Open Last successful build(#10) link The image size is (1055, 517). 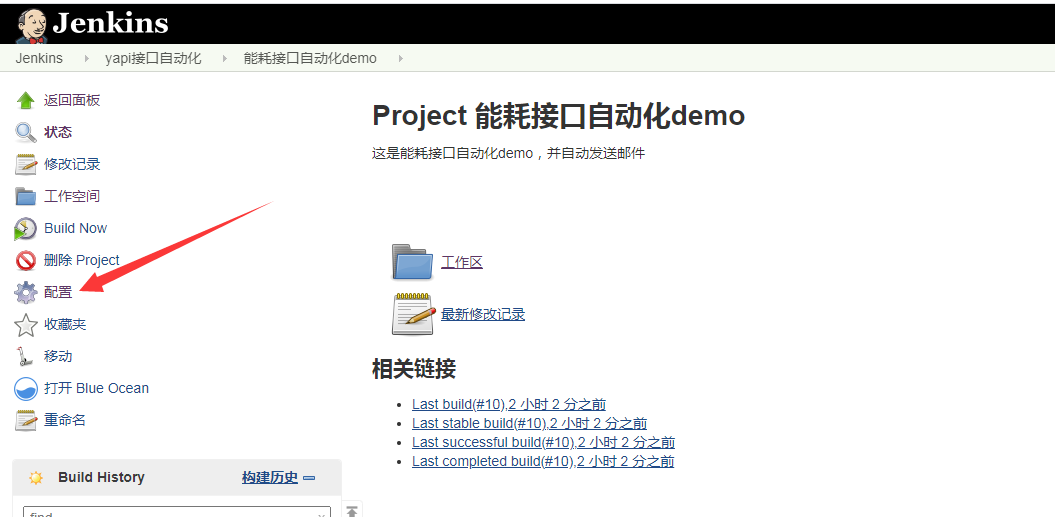click(x=544, y=442)
